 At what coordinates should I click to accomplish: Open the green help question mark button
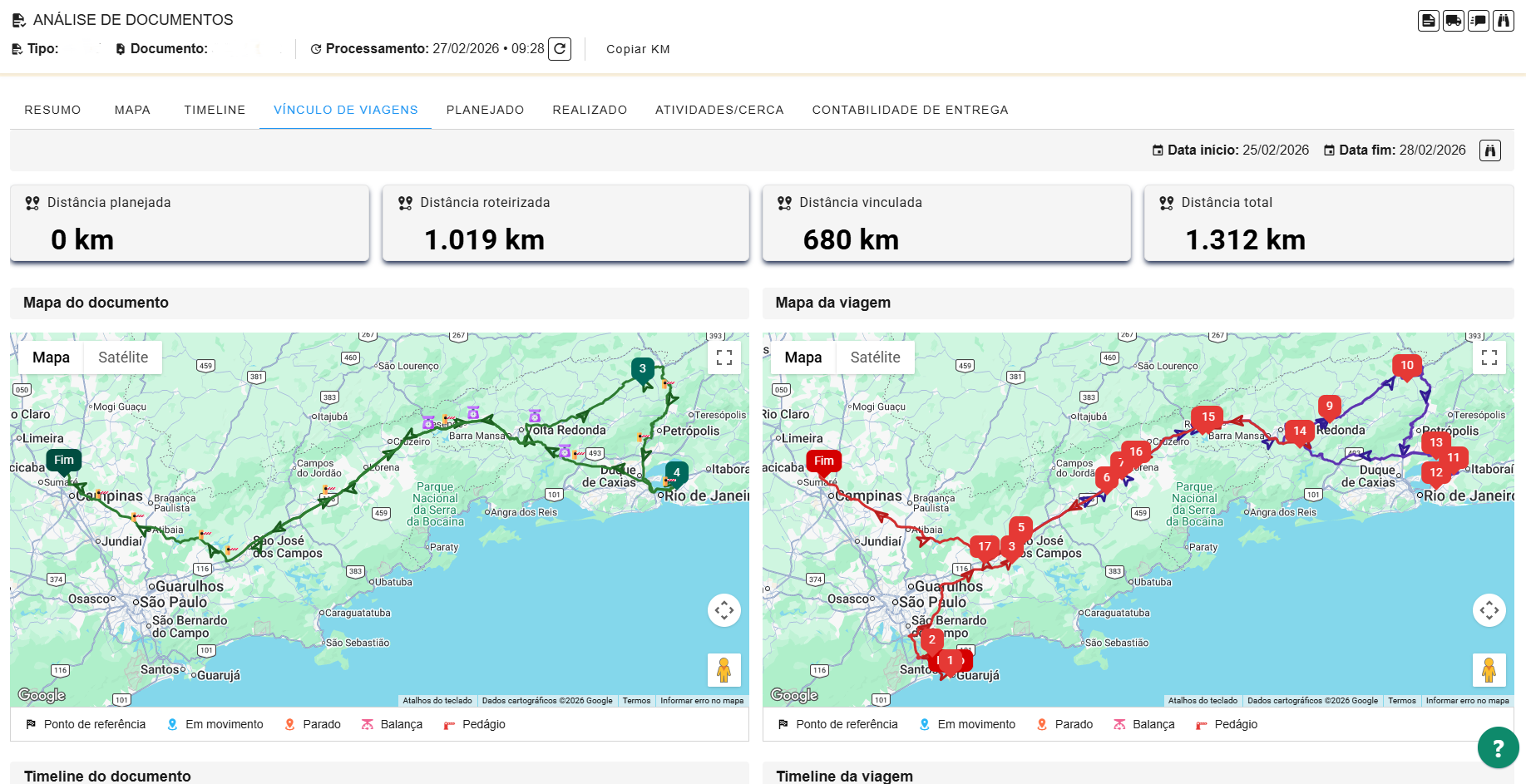tap(1498, 747)
